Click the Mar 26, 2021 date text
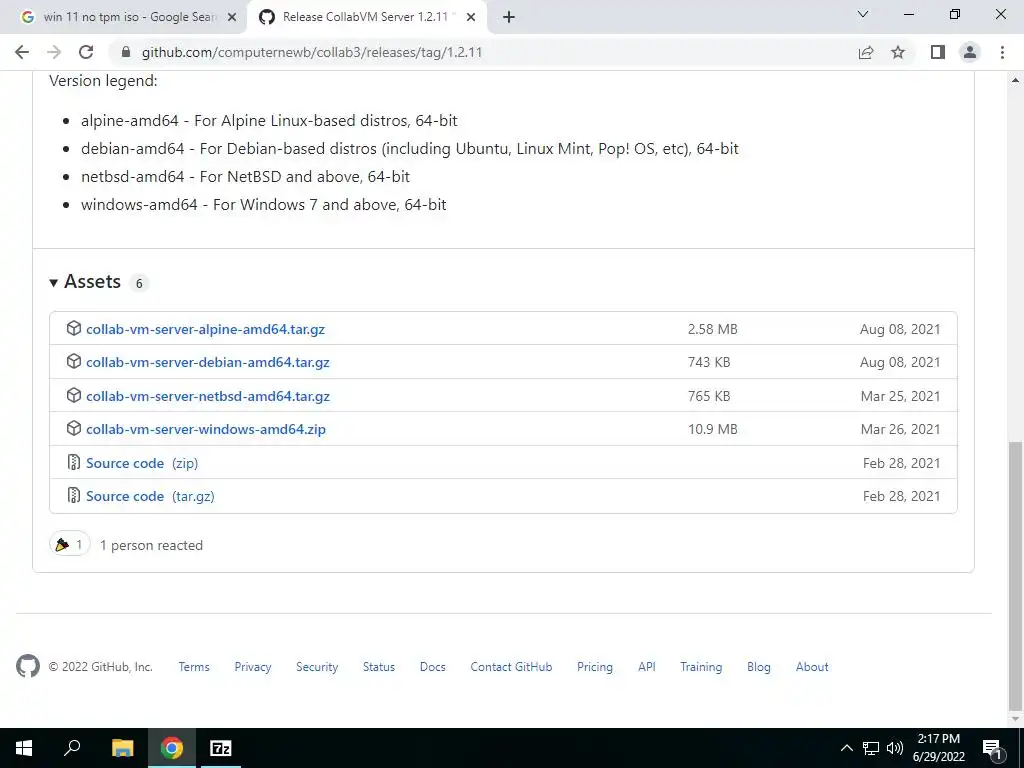This screenshot has width=1024, height=768. pos(900,429)
